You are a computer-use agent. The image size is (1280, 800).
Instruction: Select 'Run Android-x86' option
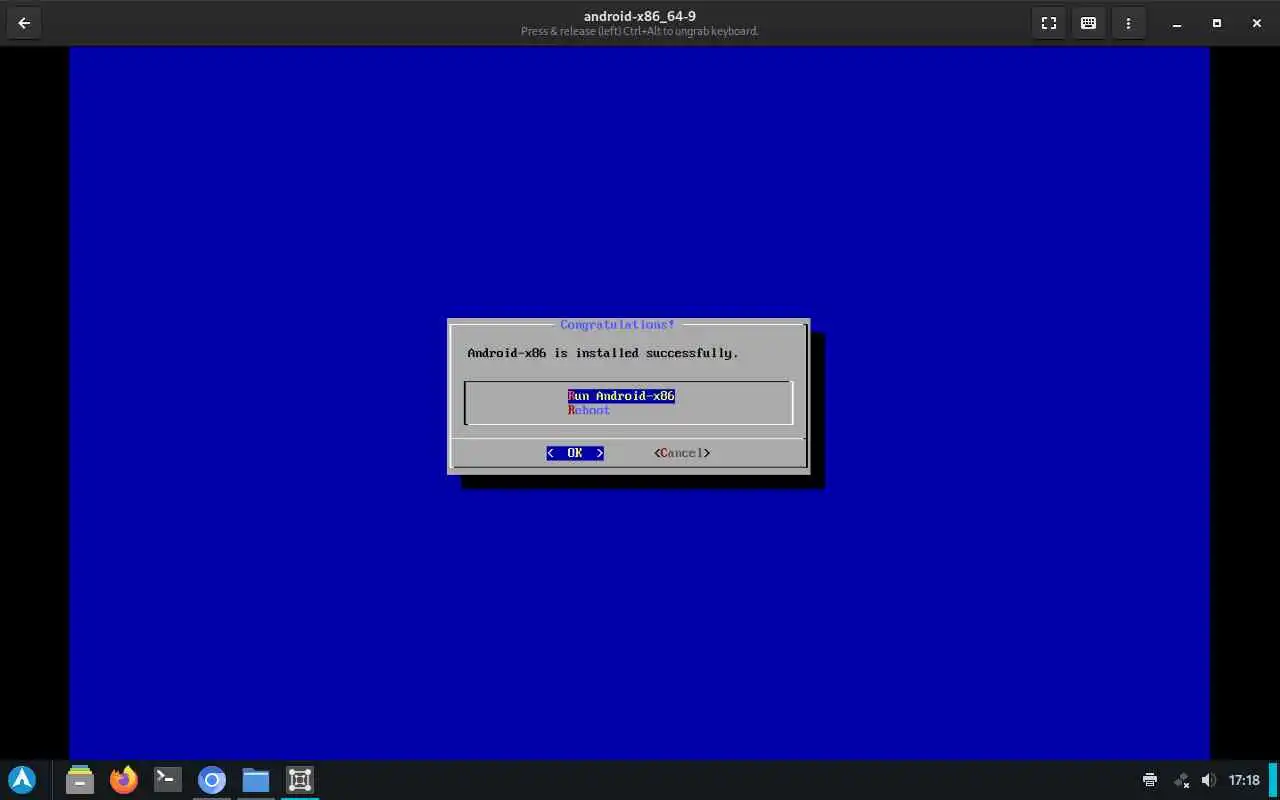[621, 396]
